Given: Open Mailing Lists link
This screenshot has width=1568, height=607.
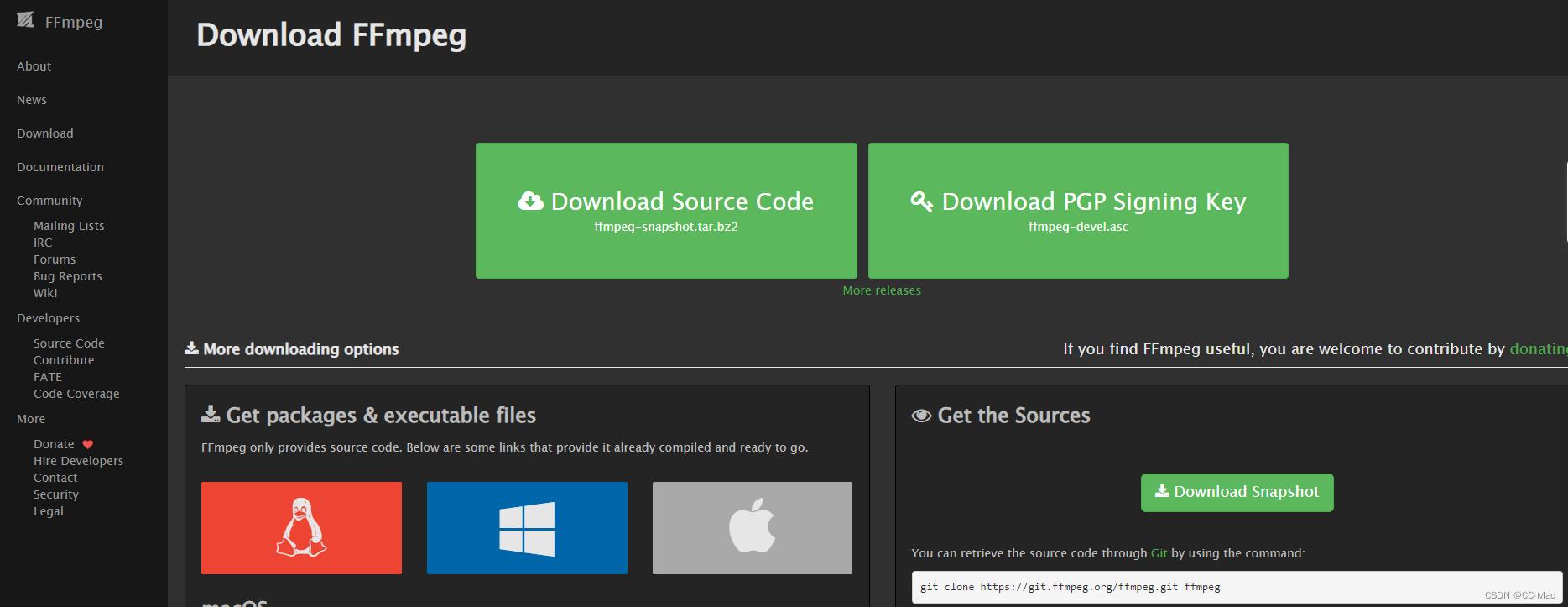Looking at the screenshot, I should (x=69, y=226).
